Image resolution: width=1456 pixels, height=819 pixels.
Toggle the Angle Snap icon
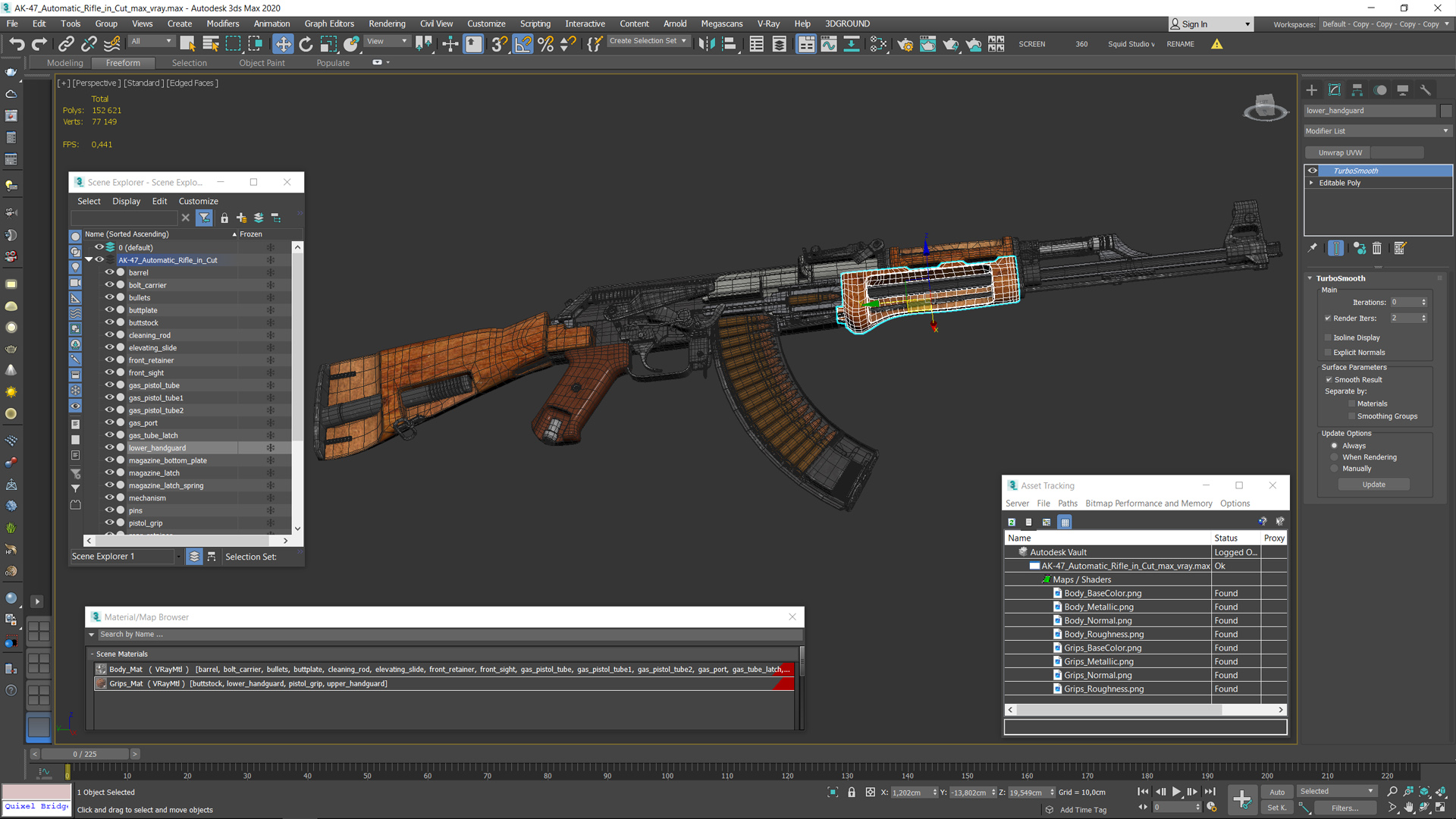(522, 44)
